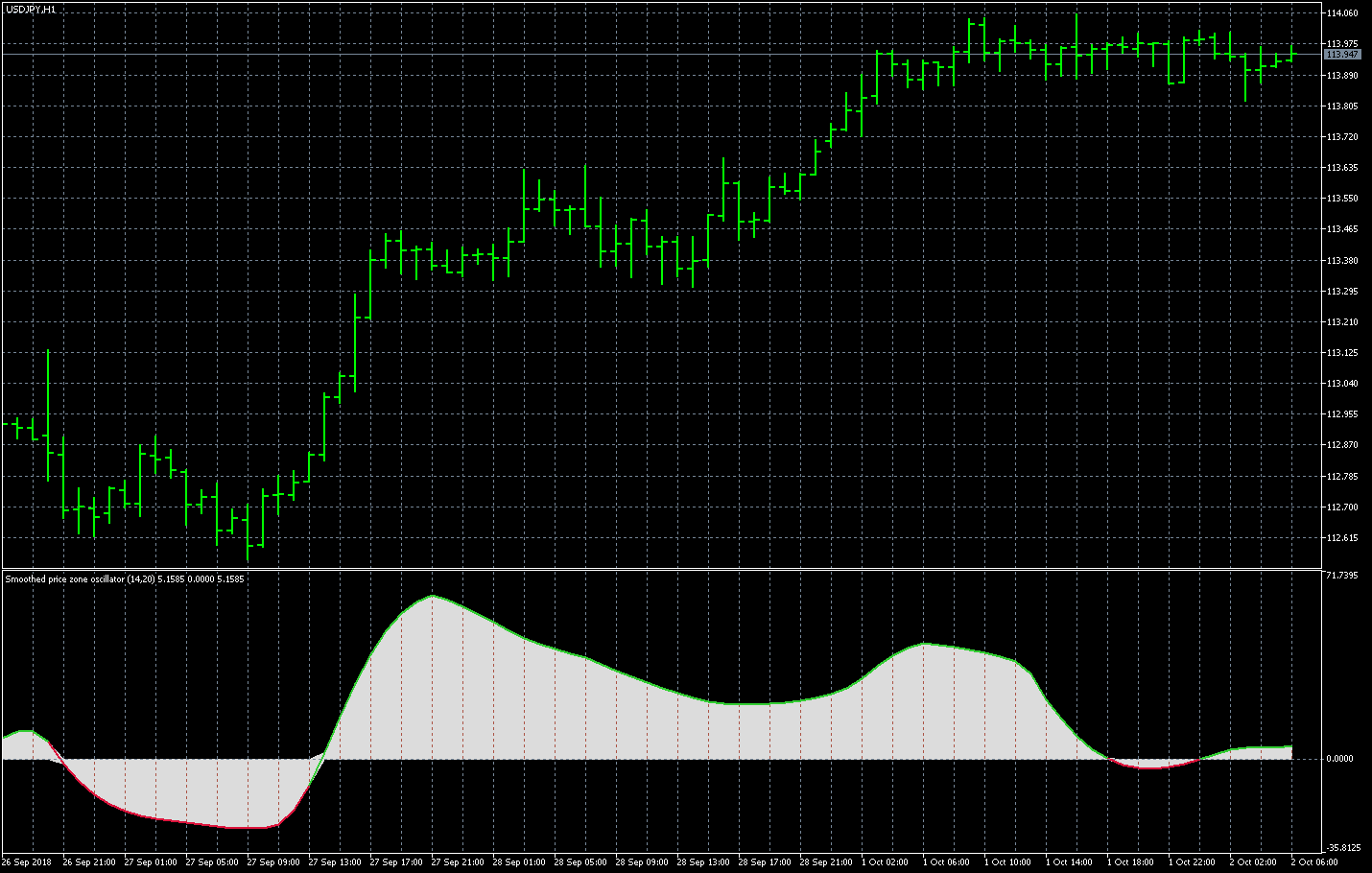Select the 28 Sep 05:00 time axis label
Viewport: 1372px width, 873px height.
580,862
